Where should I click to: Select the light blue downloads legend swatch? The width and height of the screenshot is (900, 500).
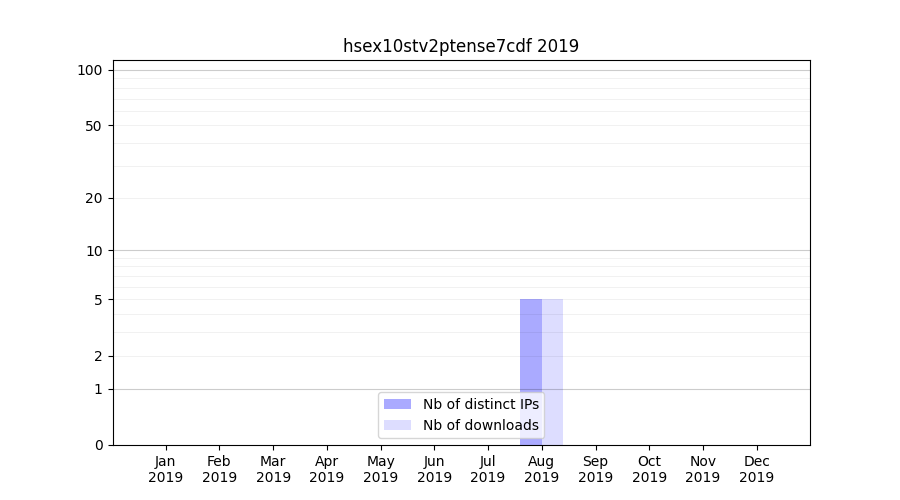tap(397, 425)
